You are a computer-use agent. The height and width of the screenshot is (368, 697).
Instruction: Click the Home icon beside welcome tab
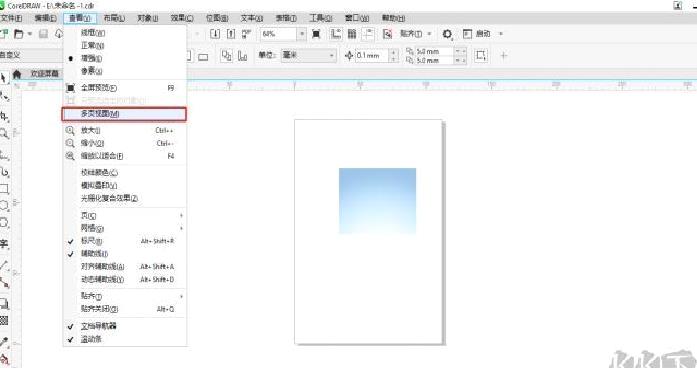17,74
